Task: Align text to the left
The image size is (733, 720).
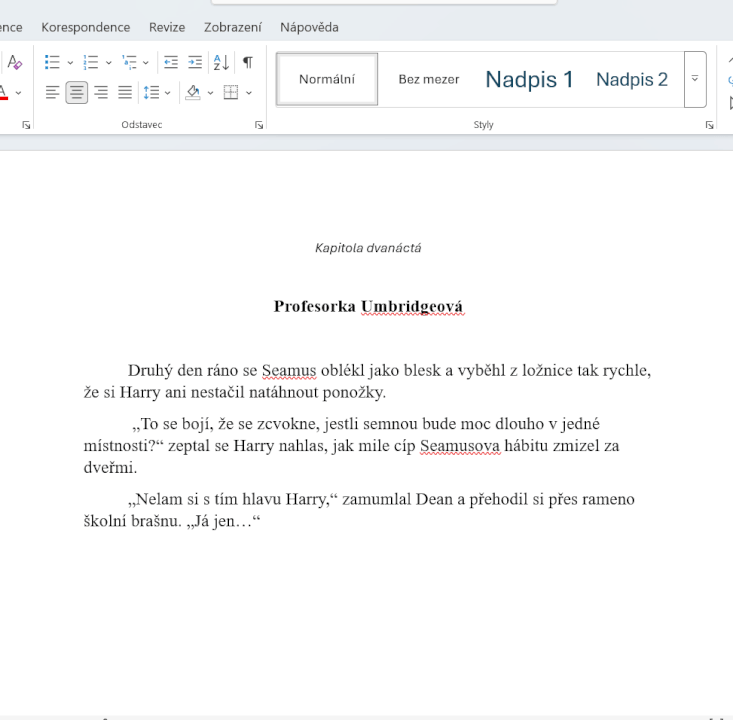Action: (52, 92)
